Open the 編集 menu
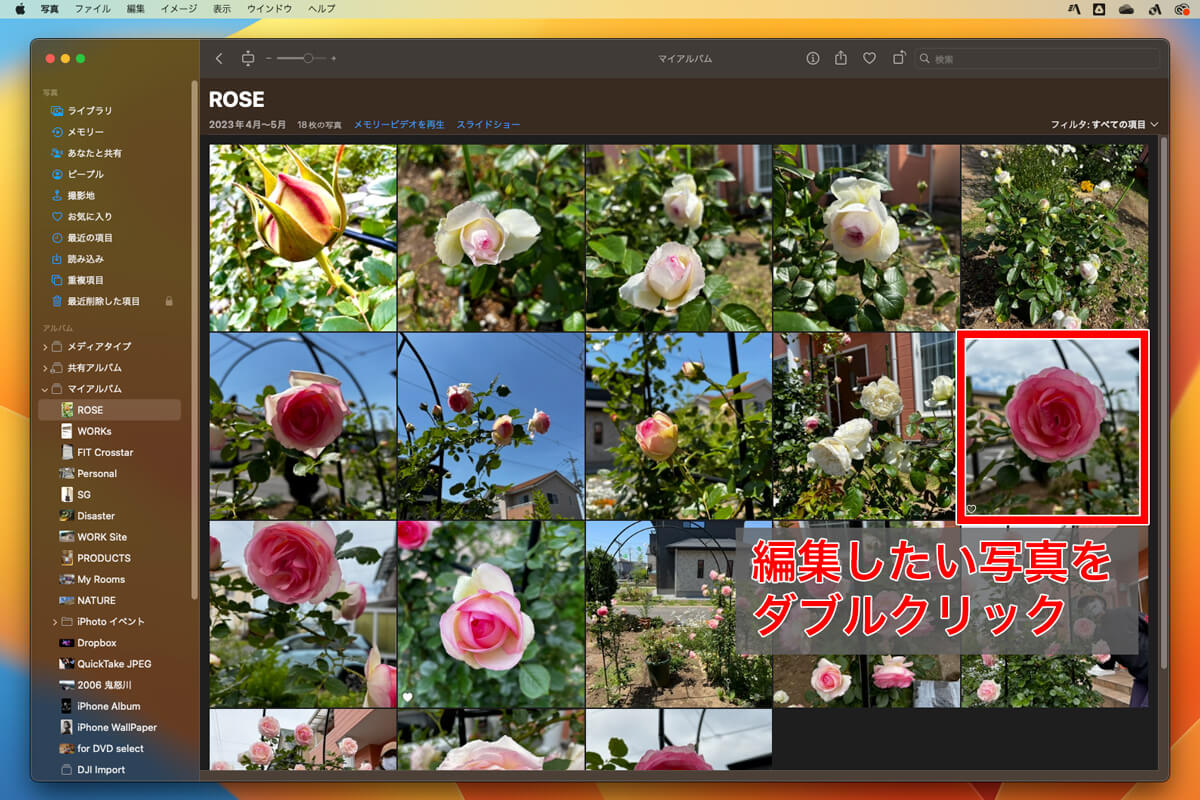1200x800 pixels. [136, 8]
